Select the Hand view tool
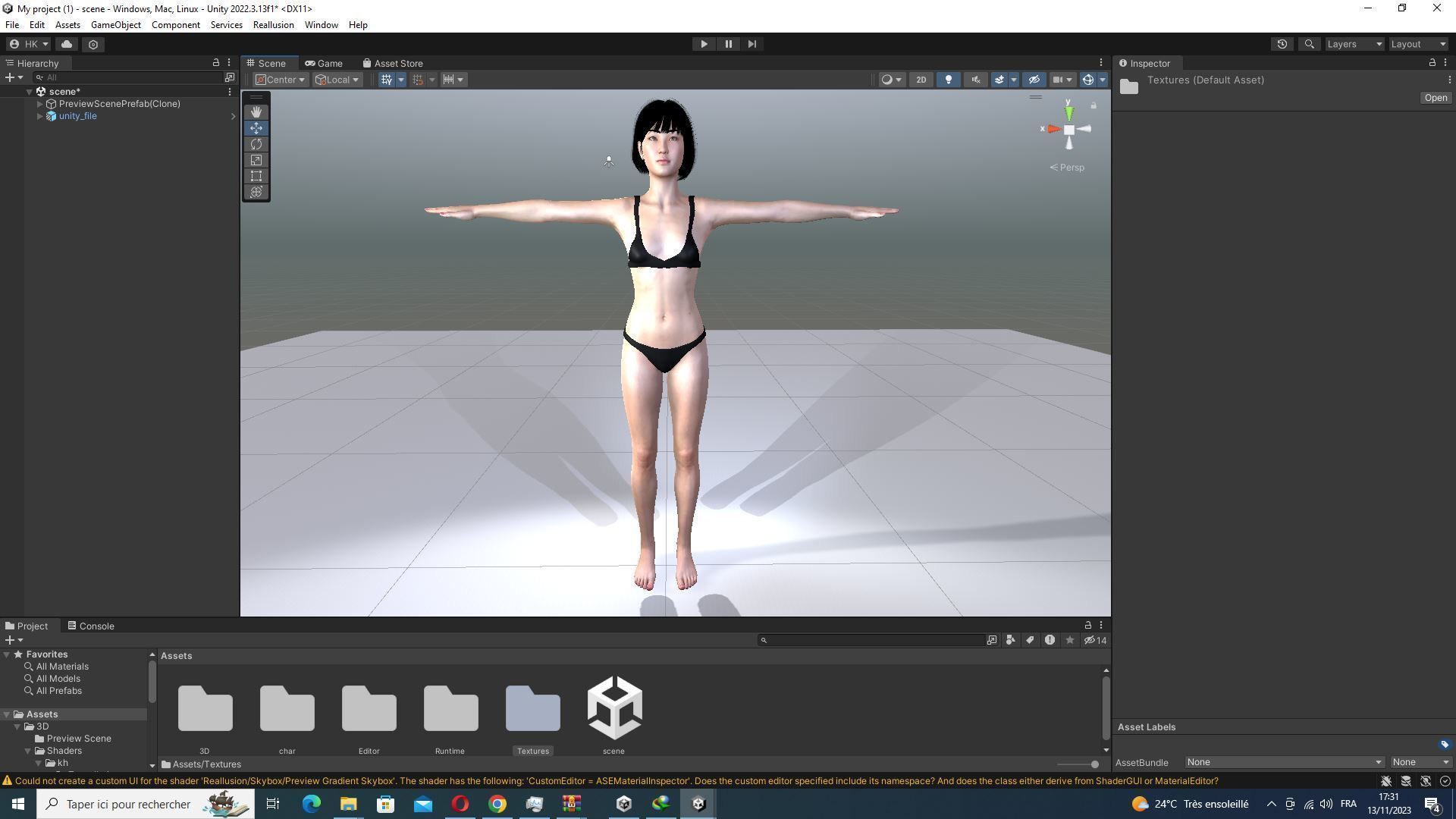 (256, 112)
